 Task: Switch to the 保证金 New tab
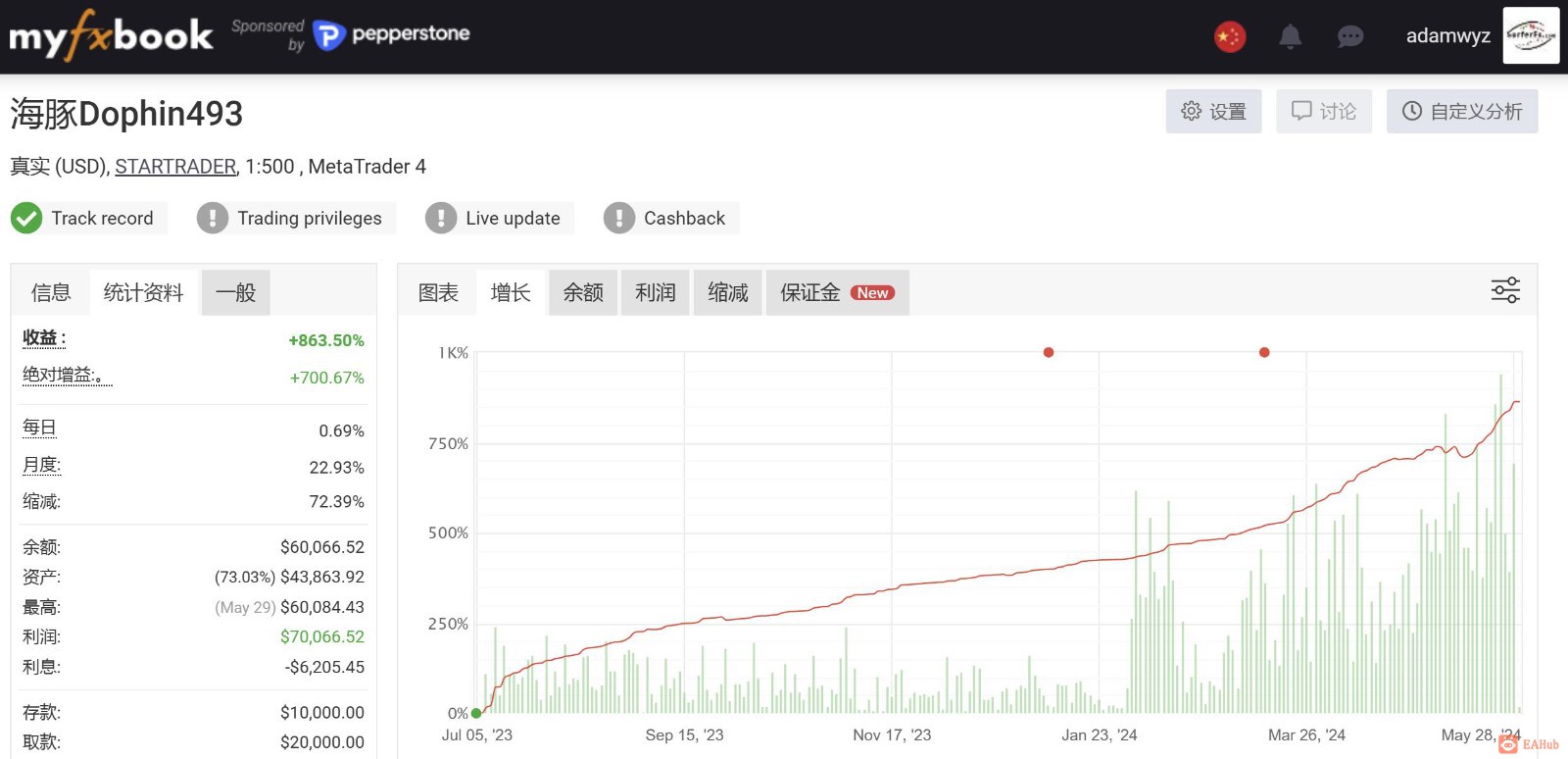[x=838, y=292]
